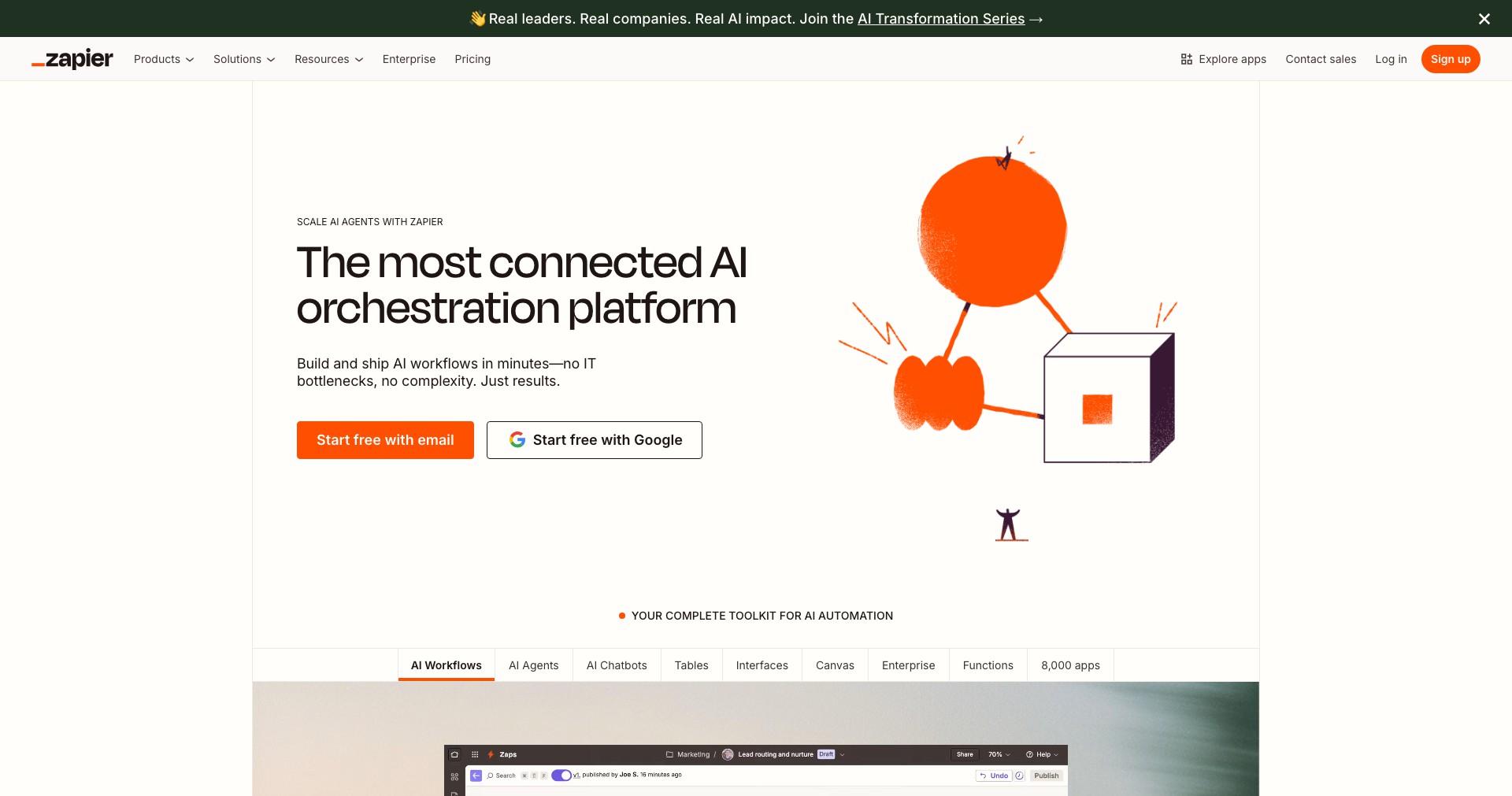Expand the Resources menu
The image size is (1512, 796).
click(329, 59)
